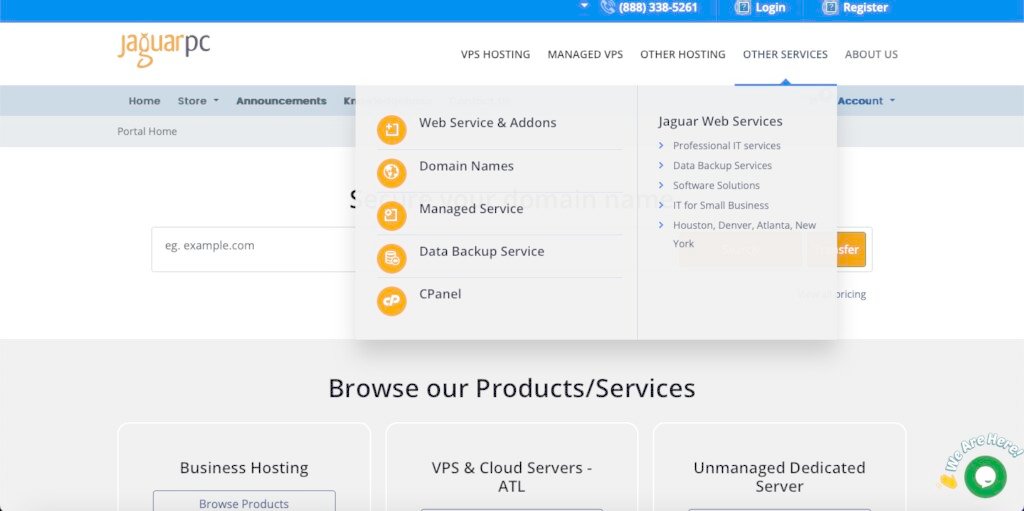Open the OTHER SERVICES menu
The image size is (1024, 511).
click(x=785, y=55)
